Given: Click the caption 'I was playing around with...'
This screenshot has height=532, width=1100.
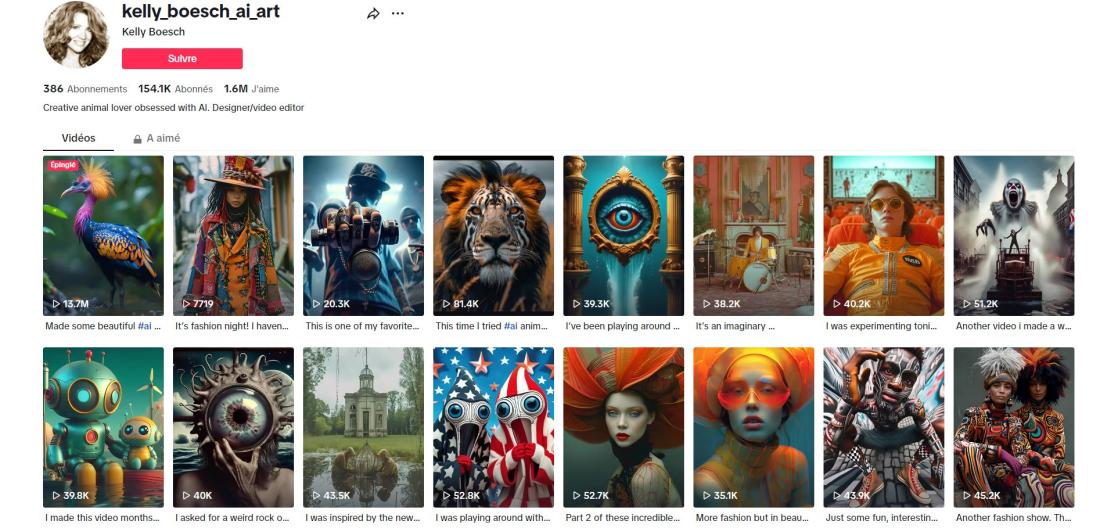Looking at the screenshot, I should tap(493, 518).
